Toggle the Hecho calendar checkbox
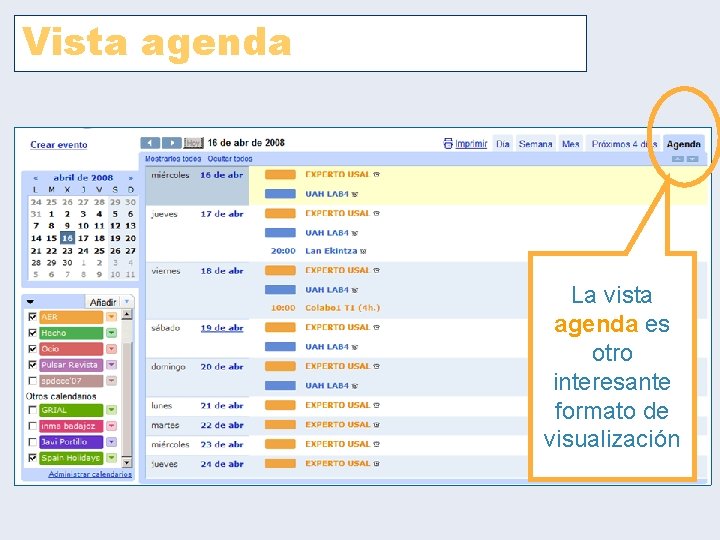Image resolution: width=720 pixels, height=540 pixels. click(33, 332)
